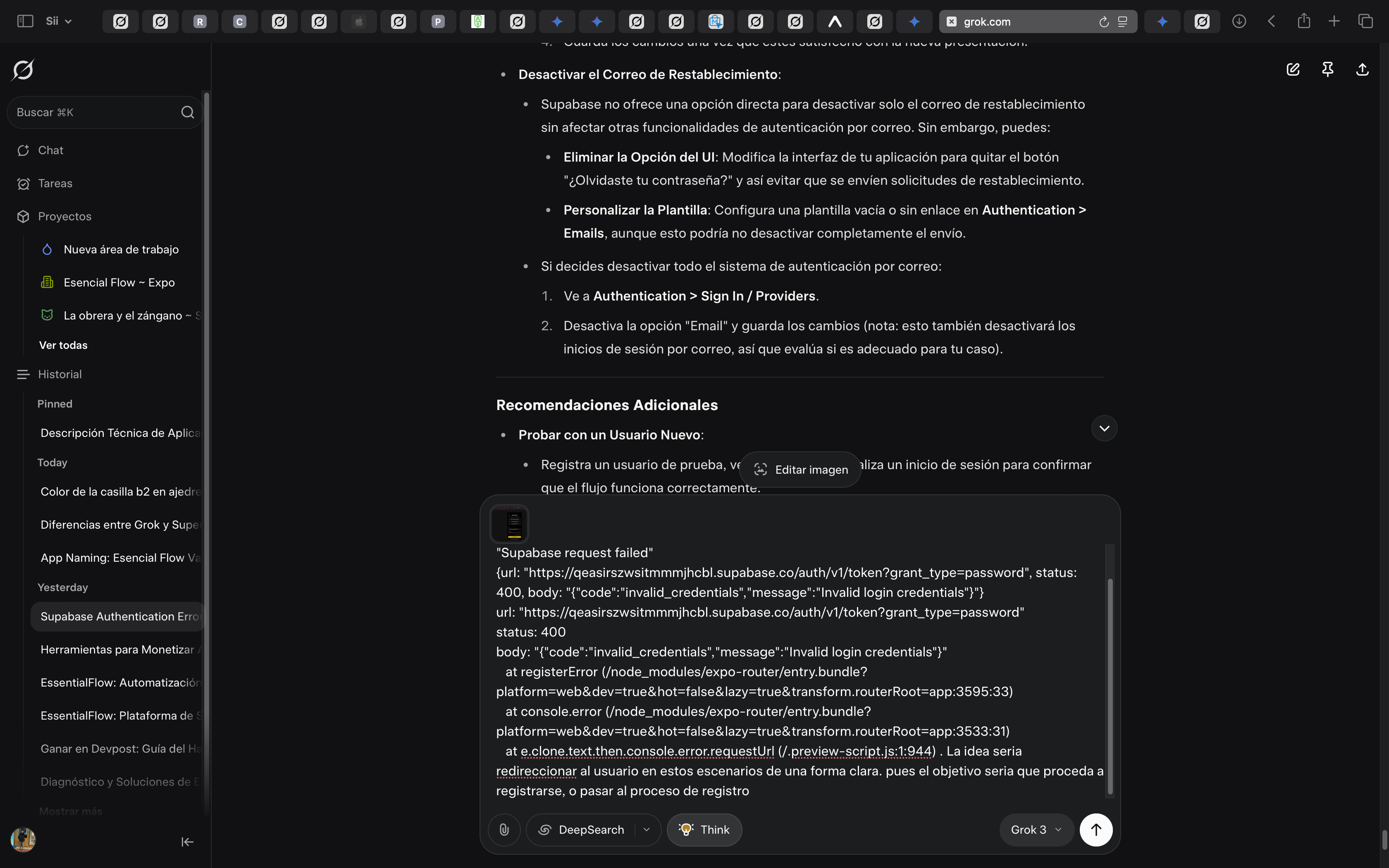1389x868 pixels.
Task: Open Tareas in the sidebar
Action: pos(55,183)
